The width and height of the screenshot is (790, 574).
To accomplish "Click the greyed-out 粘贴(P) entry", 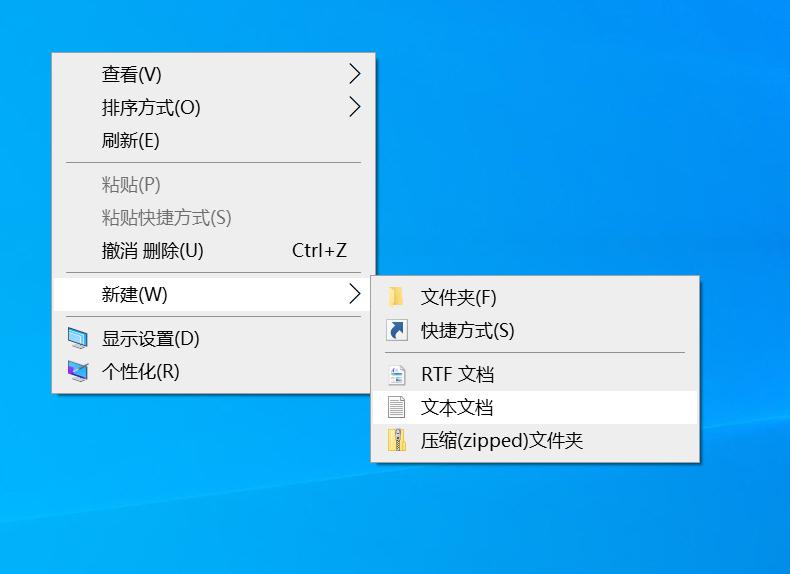I will [x=214, y=184].
